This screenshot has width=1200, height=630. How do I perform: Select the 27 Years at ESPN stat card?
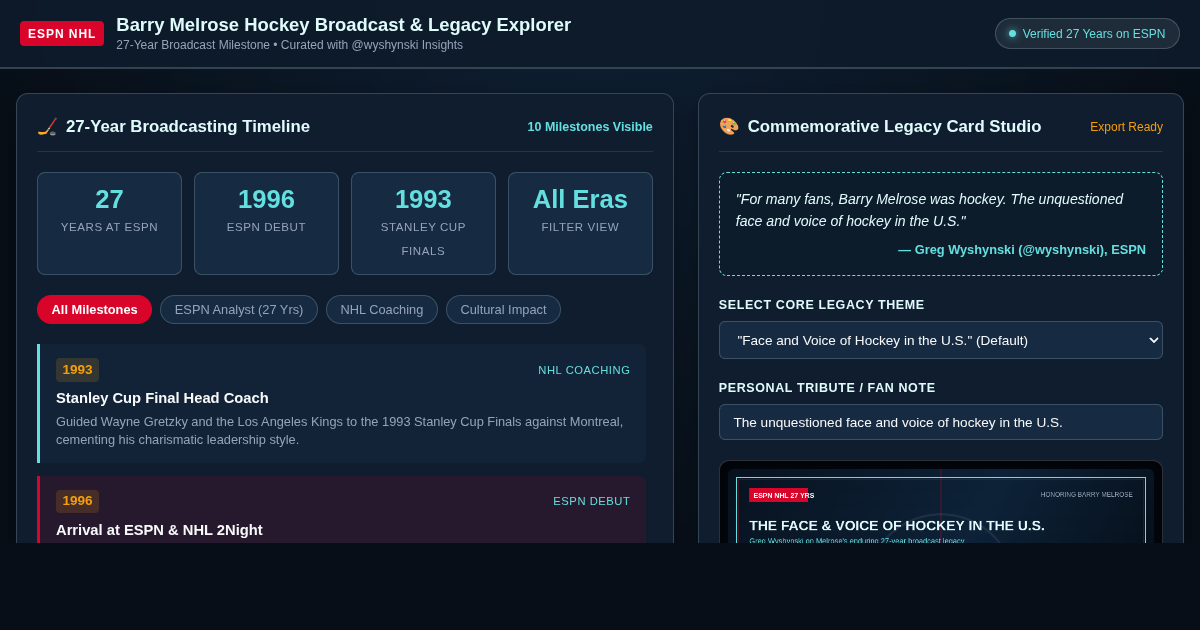tap(109, 223)
